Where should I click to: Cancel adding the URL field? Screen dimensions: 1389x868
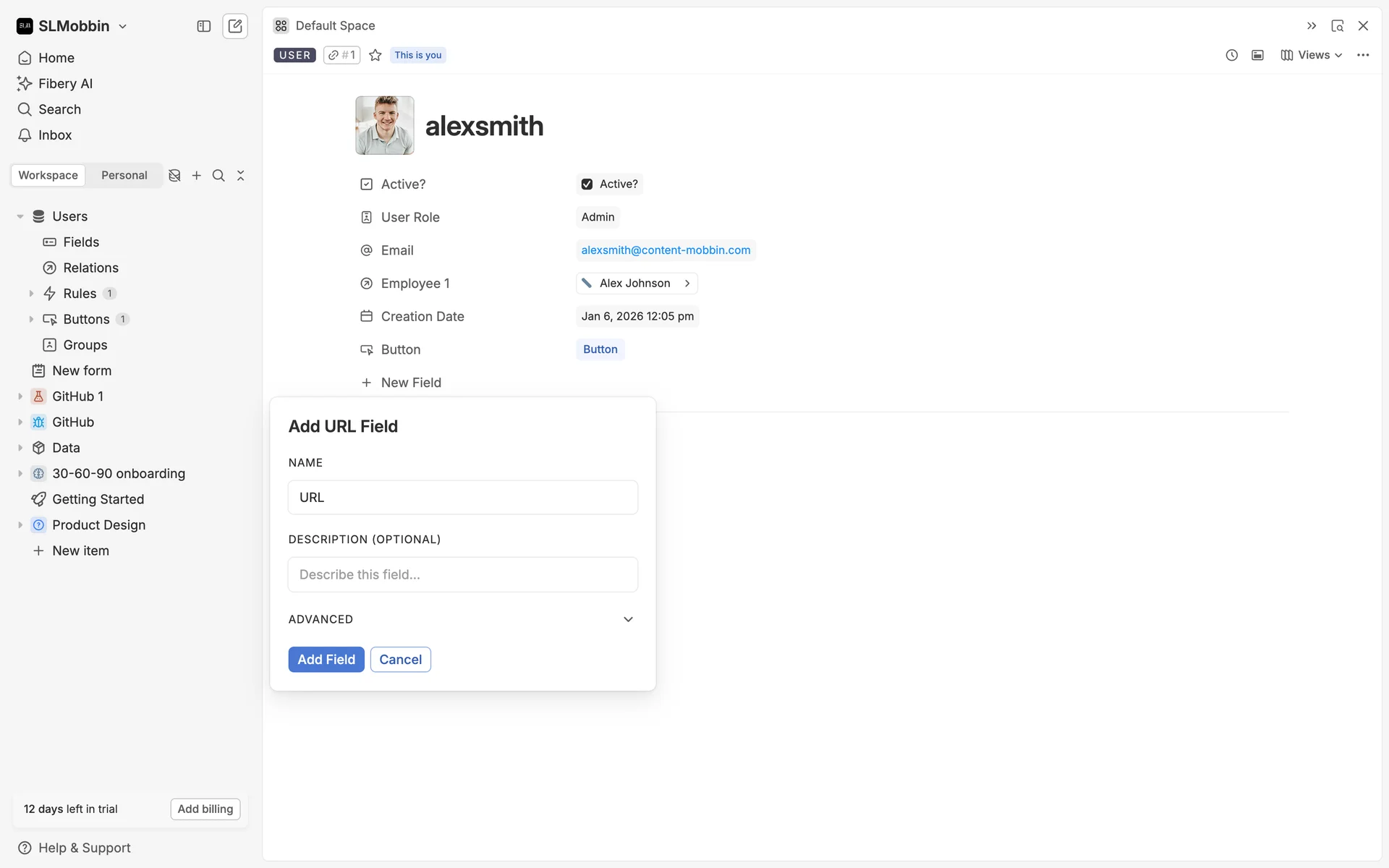click(400, 660)
